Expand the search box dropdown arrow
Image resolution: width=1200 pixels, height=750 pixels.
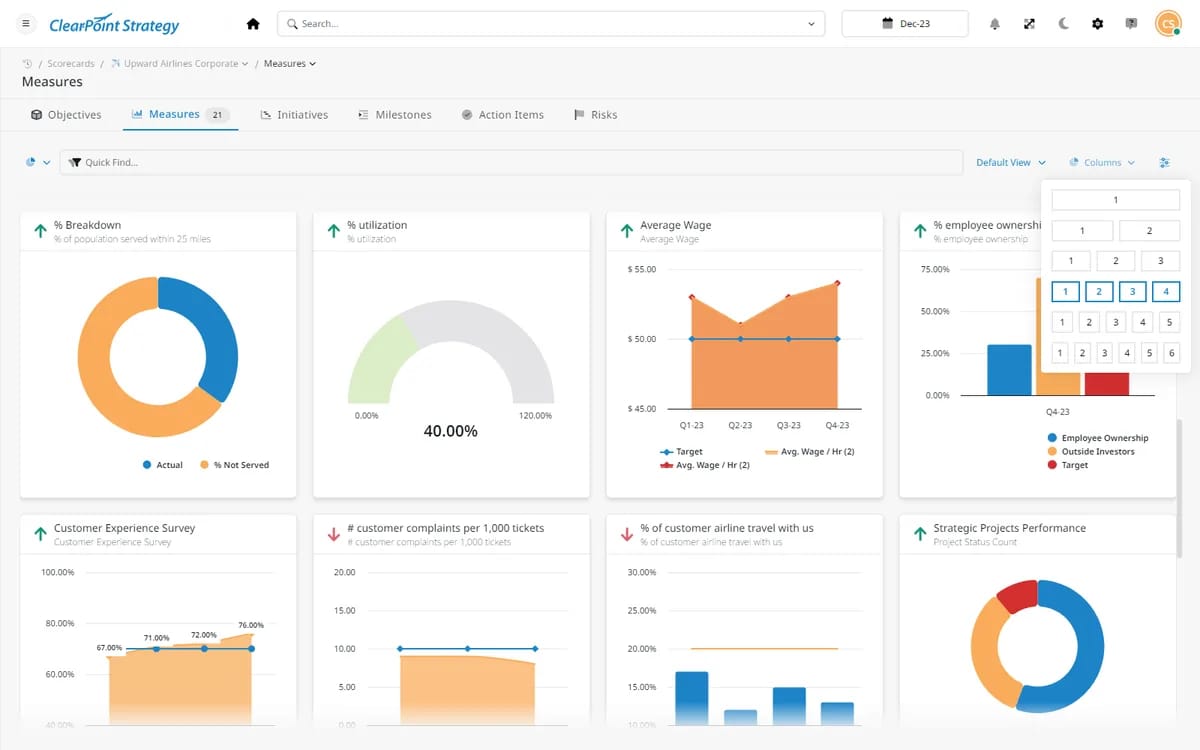pos(811,24)
